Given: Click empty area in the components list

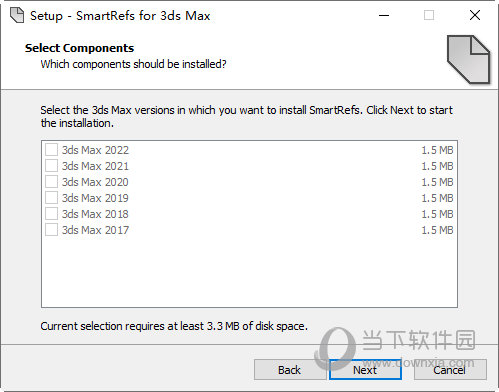Looking at the screenshot, I should pyautogui.click(x=249, y=272).
